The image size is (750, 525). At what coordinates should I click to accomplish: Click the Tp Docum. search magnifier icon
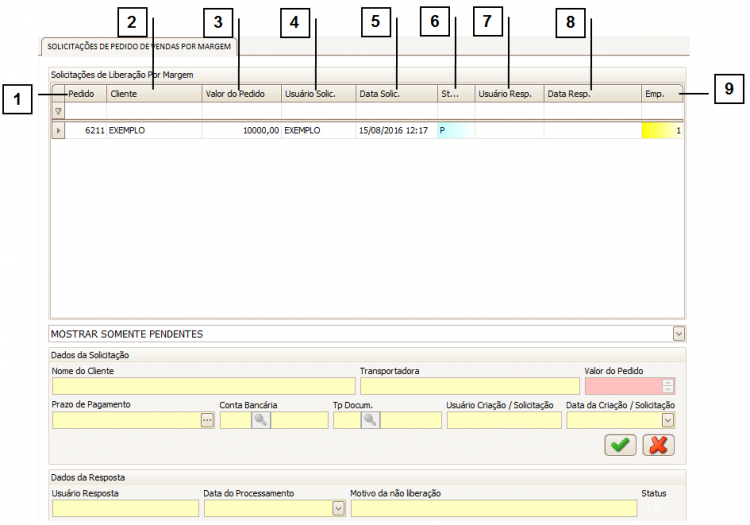pyautogui.click(x=370, y=421)
